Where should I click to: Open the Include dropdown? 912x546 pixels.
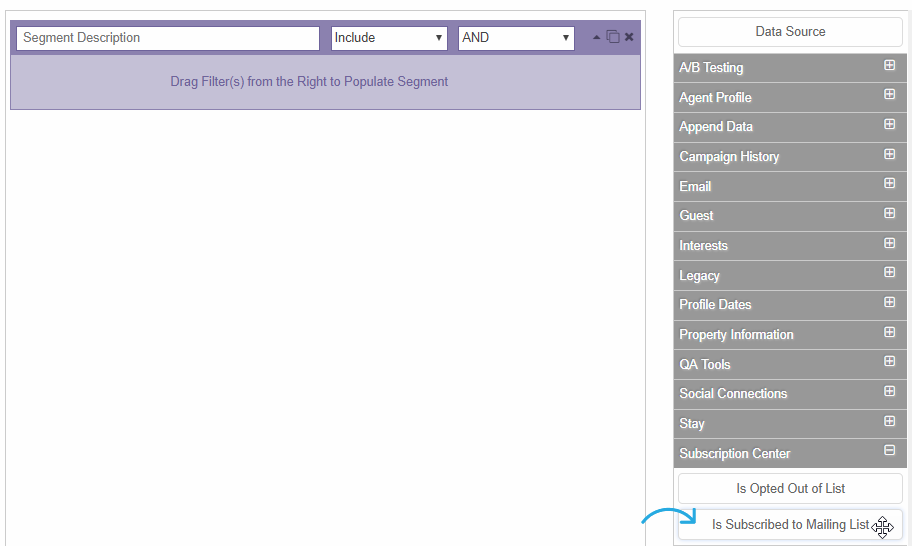[x=389, y=38]
